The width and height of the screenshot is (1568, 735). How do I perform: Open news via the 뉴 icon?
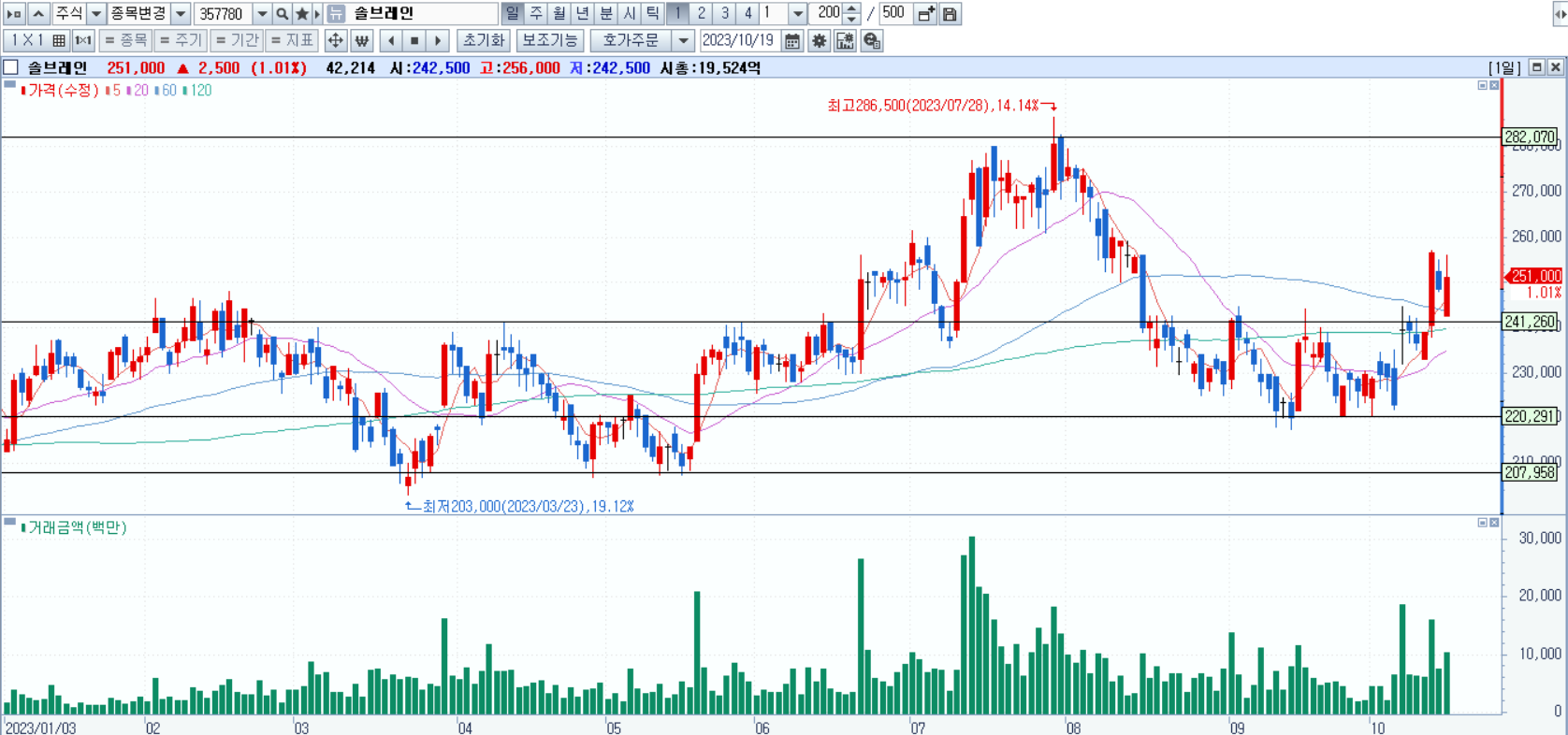336,14
